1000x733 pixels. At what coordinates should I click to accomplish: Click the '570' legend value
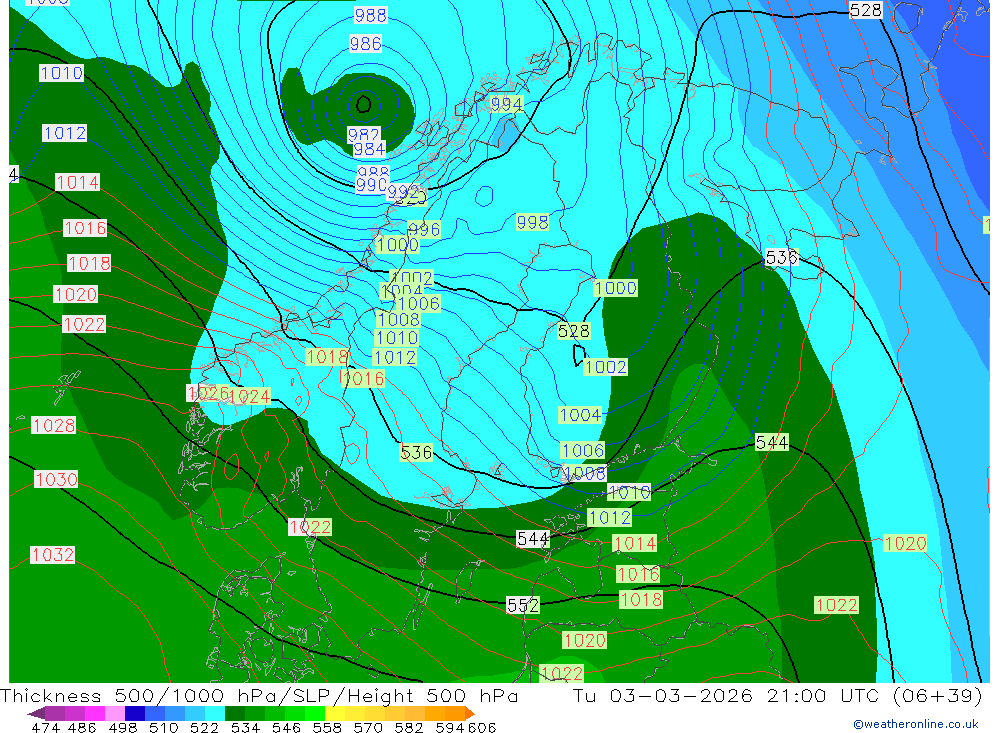(368, 727)
